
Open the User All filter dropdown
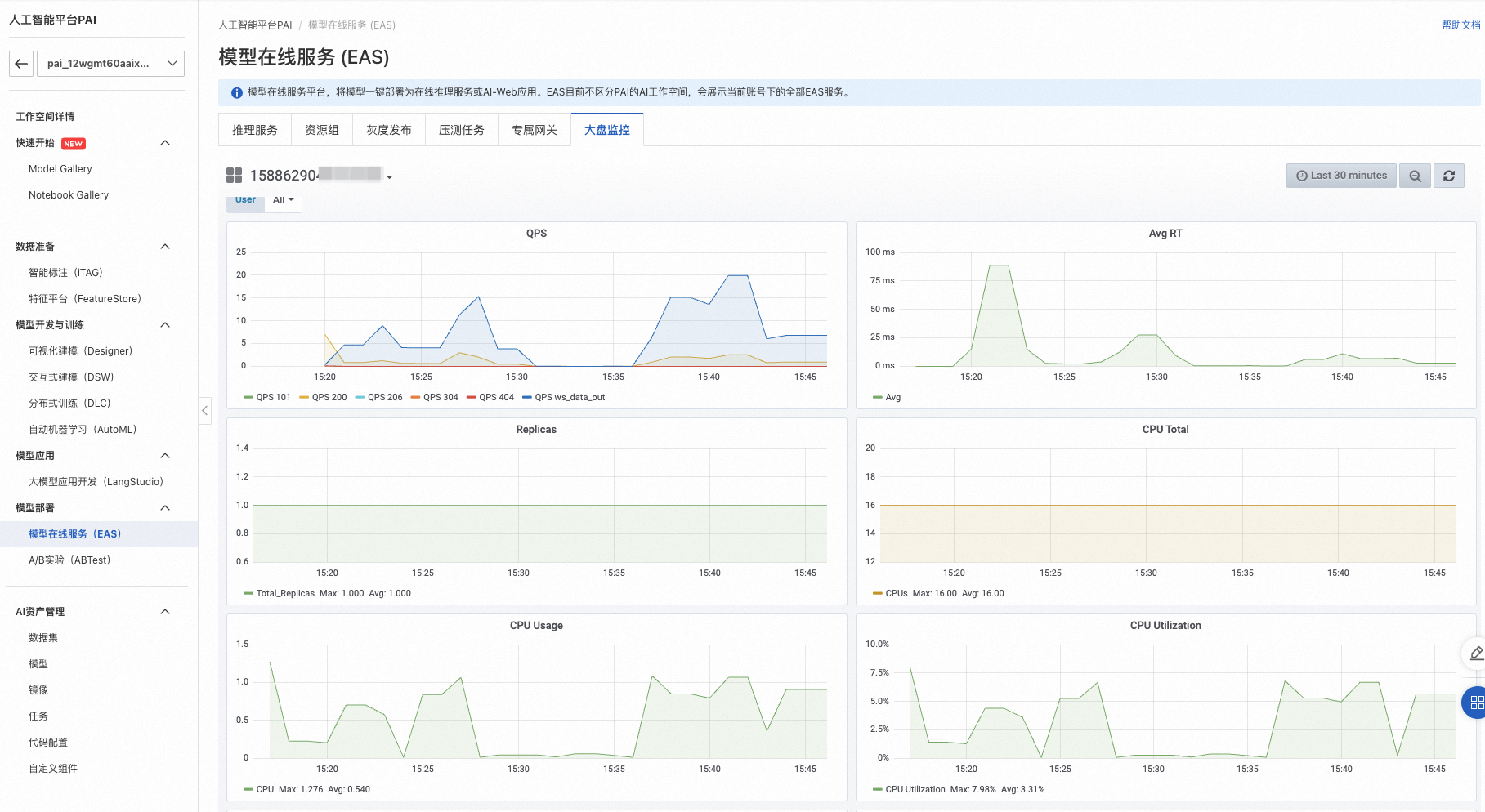283,200
